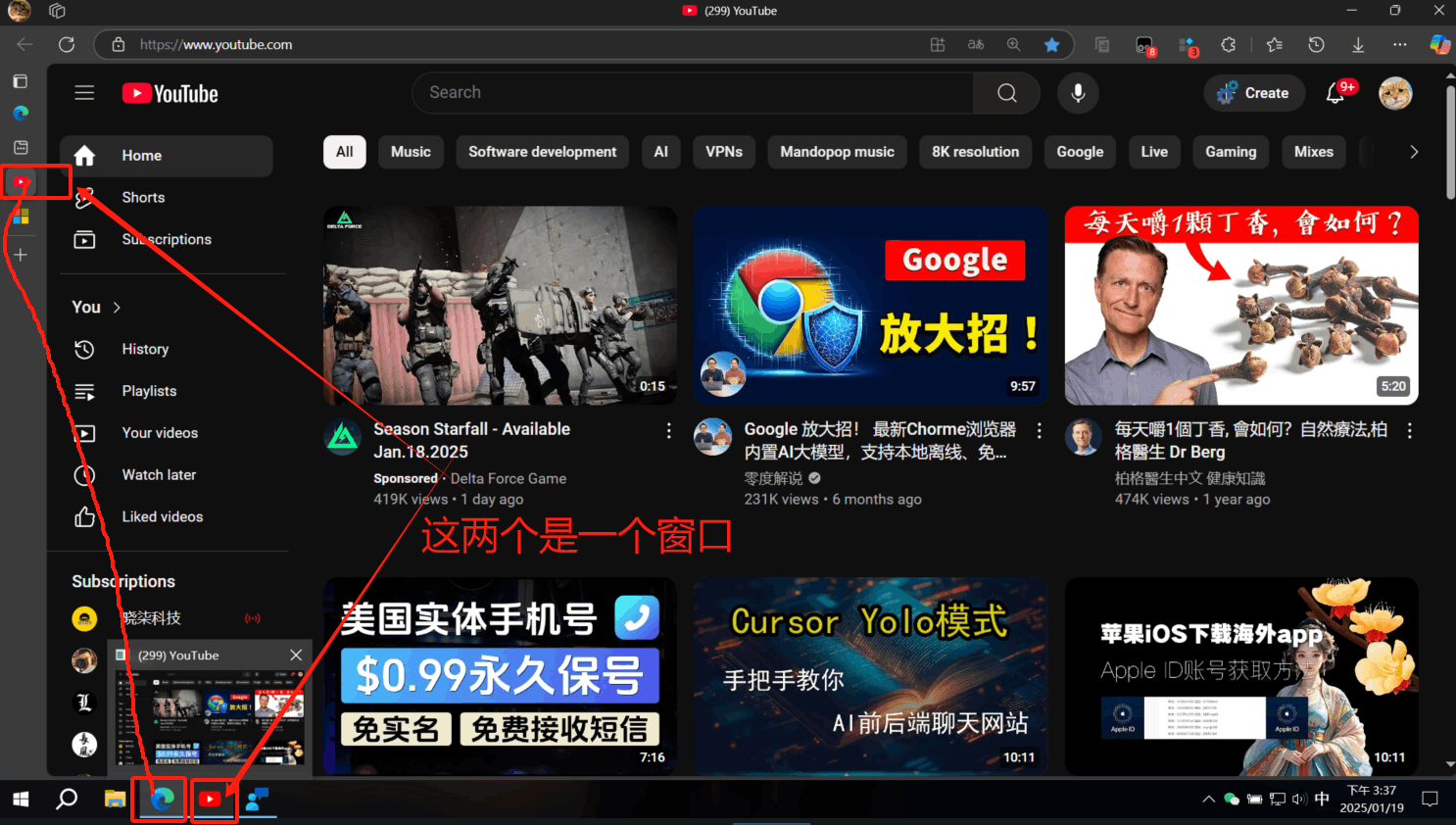Select the VPNs filter chip

724,152
